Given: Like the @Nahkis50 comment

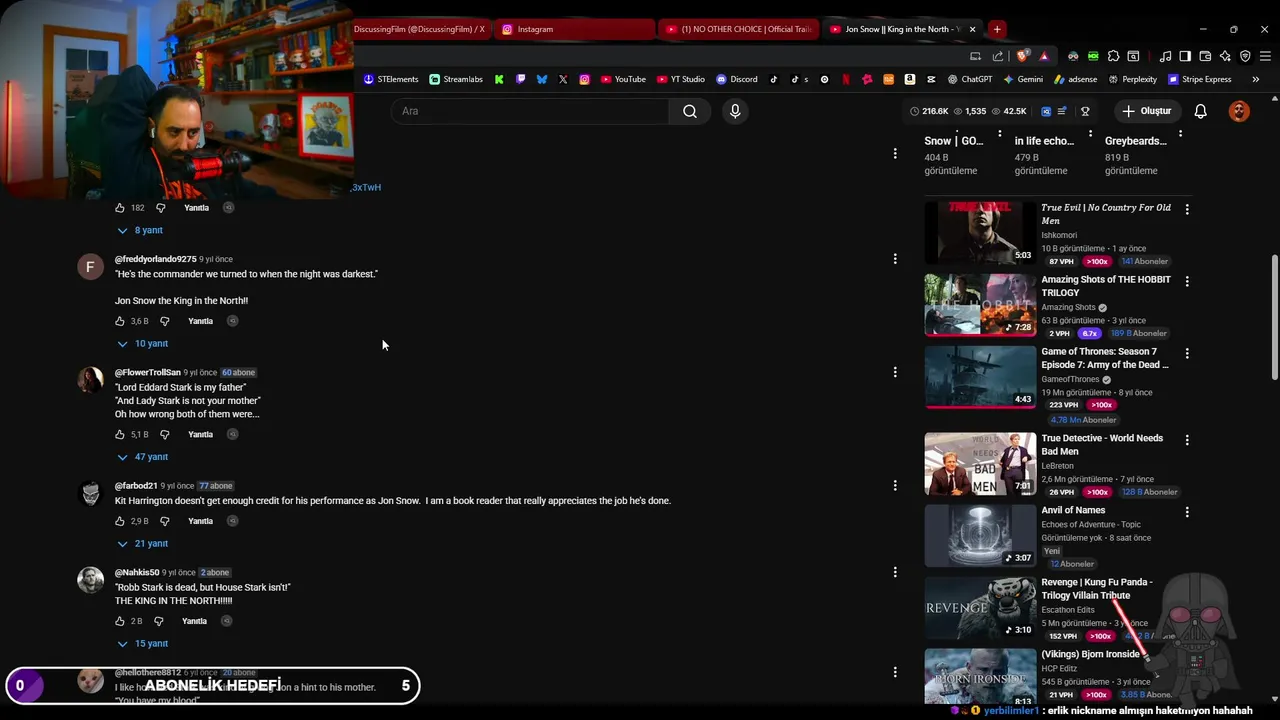Looking at the screenshot, I should click(x=120, y=621).
